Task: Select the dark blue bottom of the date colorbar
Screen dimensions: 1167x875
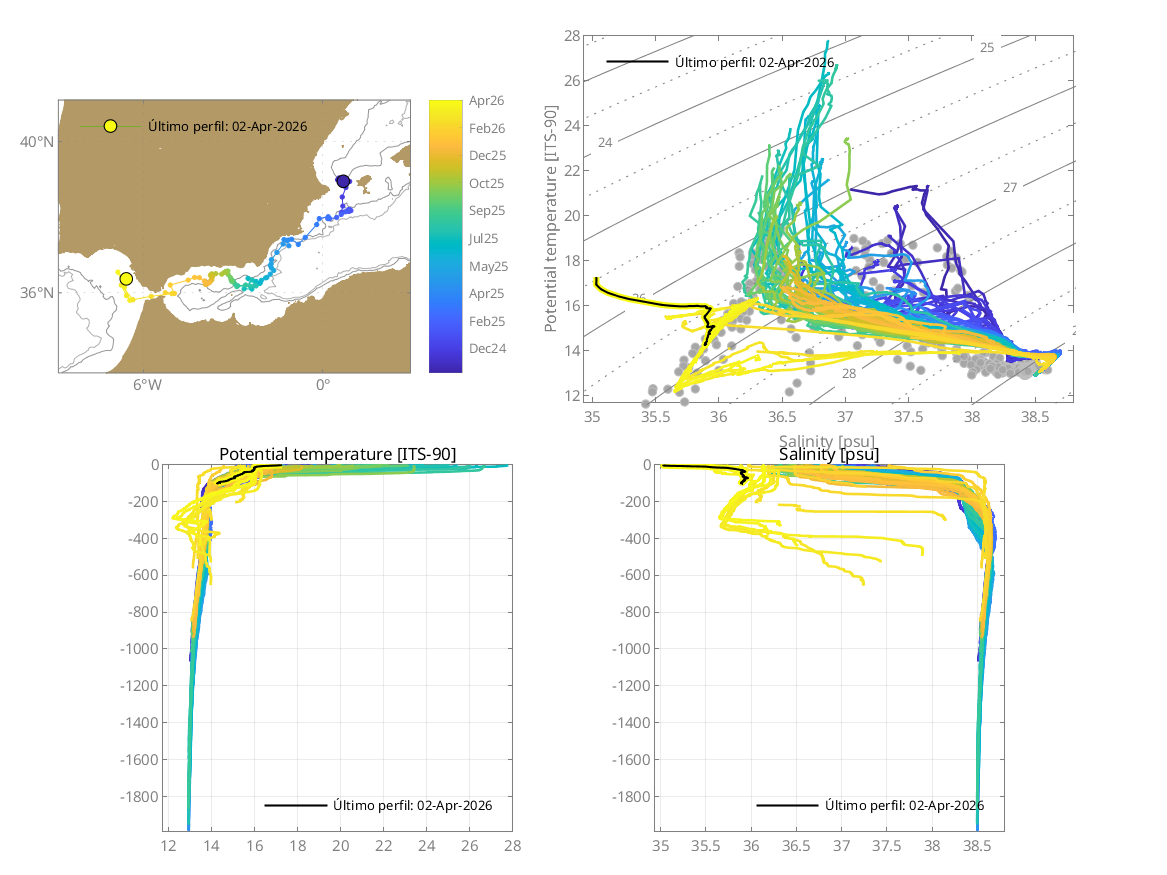Action: (445, 365)
